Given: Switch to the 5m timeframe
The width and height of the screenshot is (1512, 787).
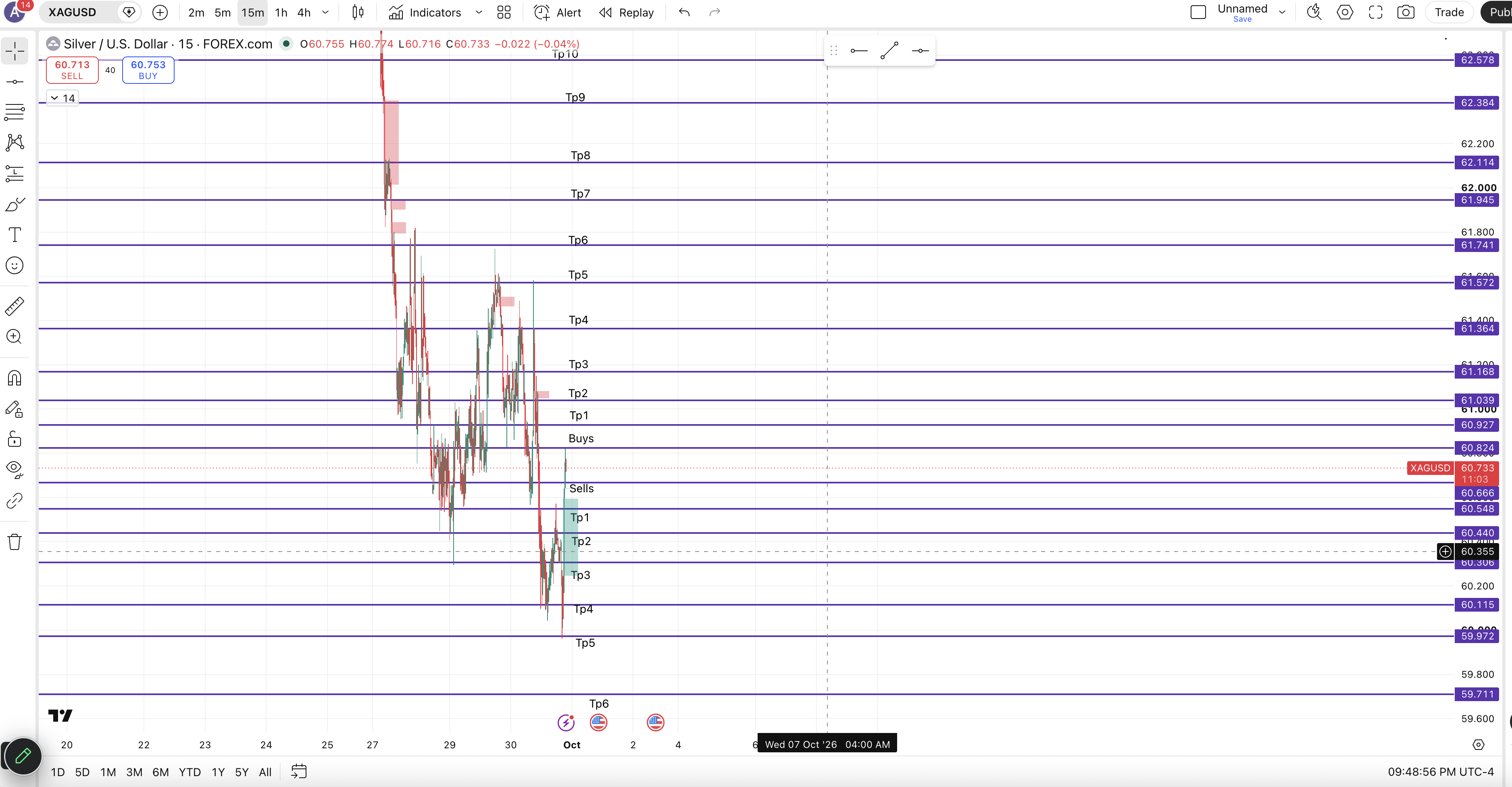Looking at the screenshot, I should [223, 12].
